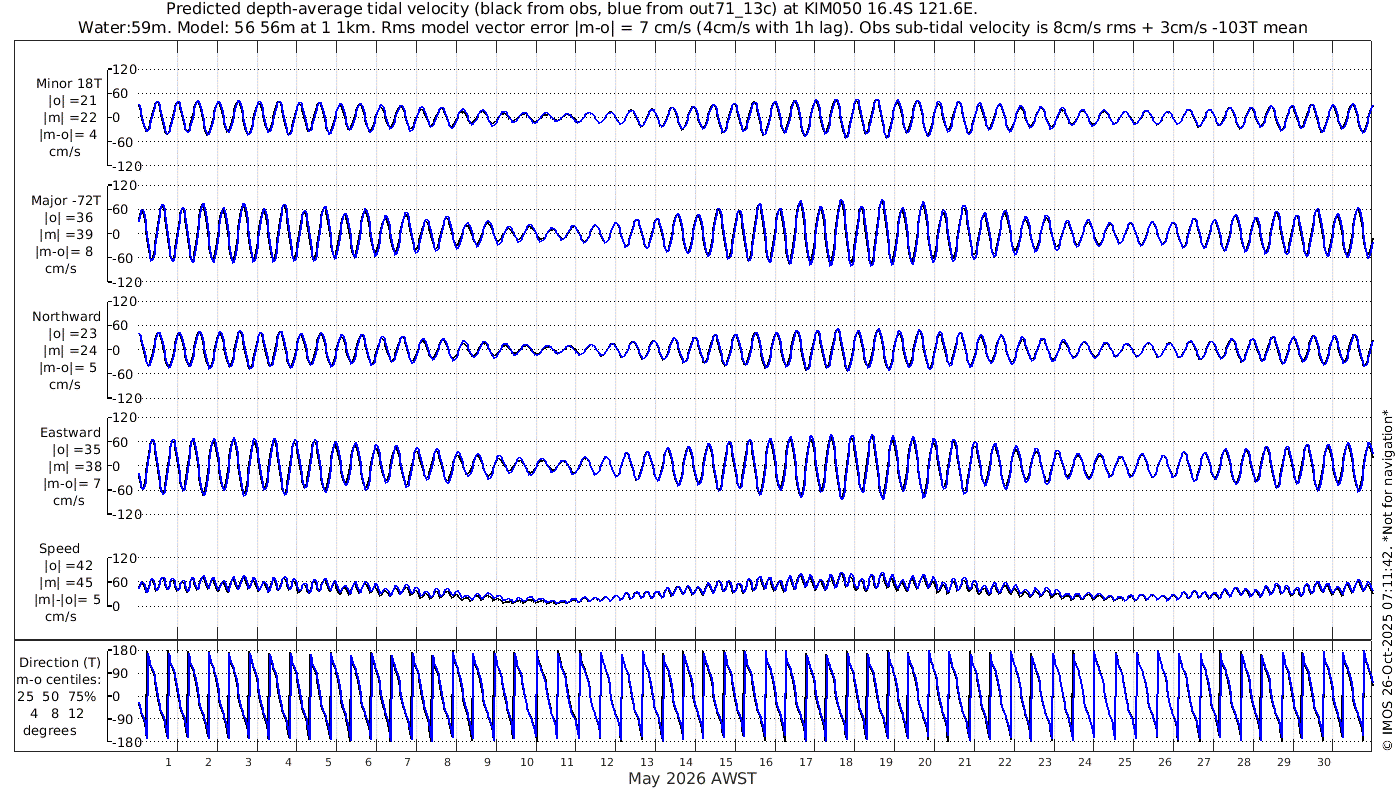
Task: Click the |m-o|= 8 value in Major panel
Action: [67, 252]
